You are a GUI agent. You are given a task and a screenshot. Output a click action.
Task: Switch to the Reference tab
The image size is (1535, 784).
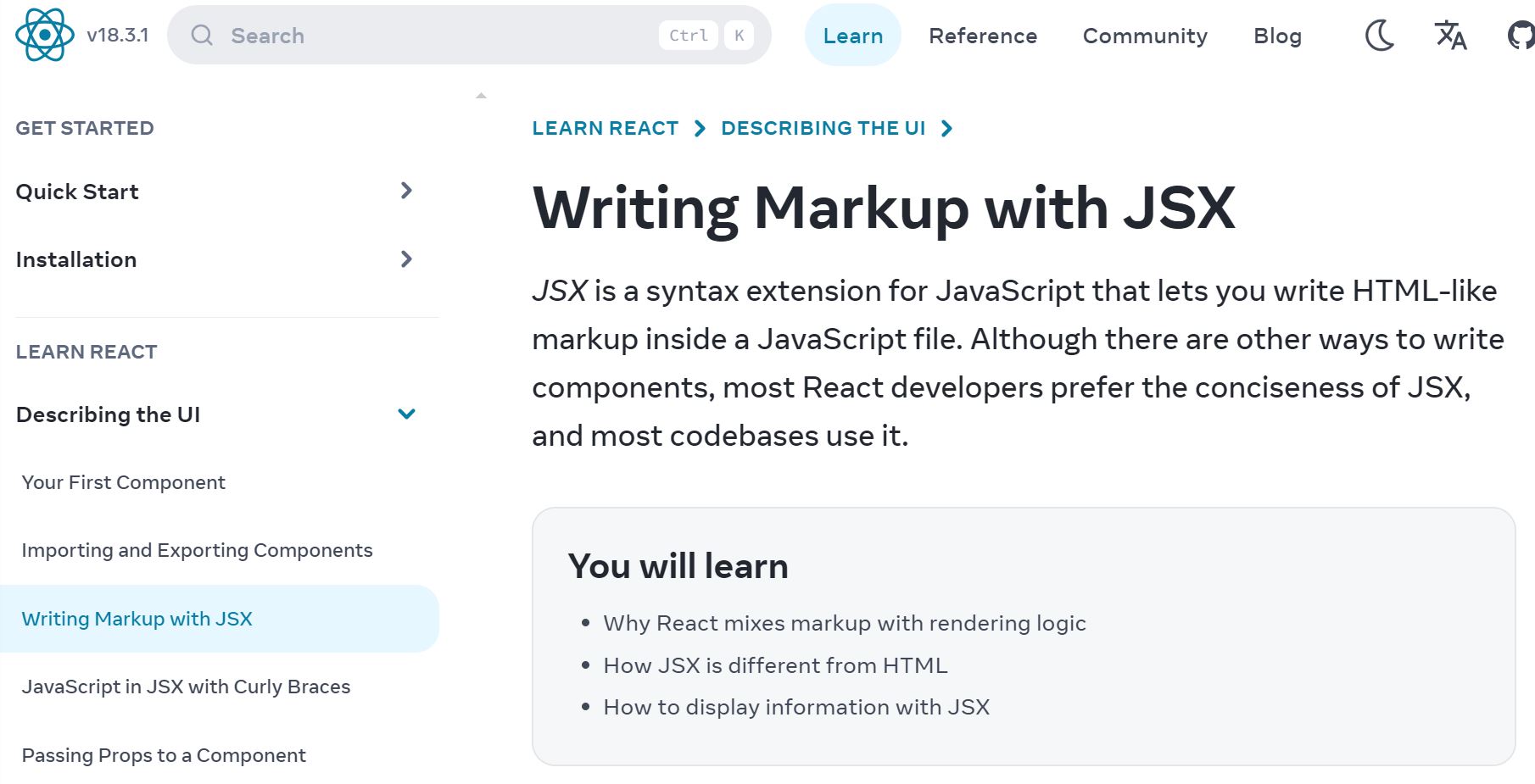coord(983,36)
